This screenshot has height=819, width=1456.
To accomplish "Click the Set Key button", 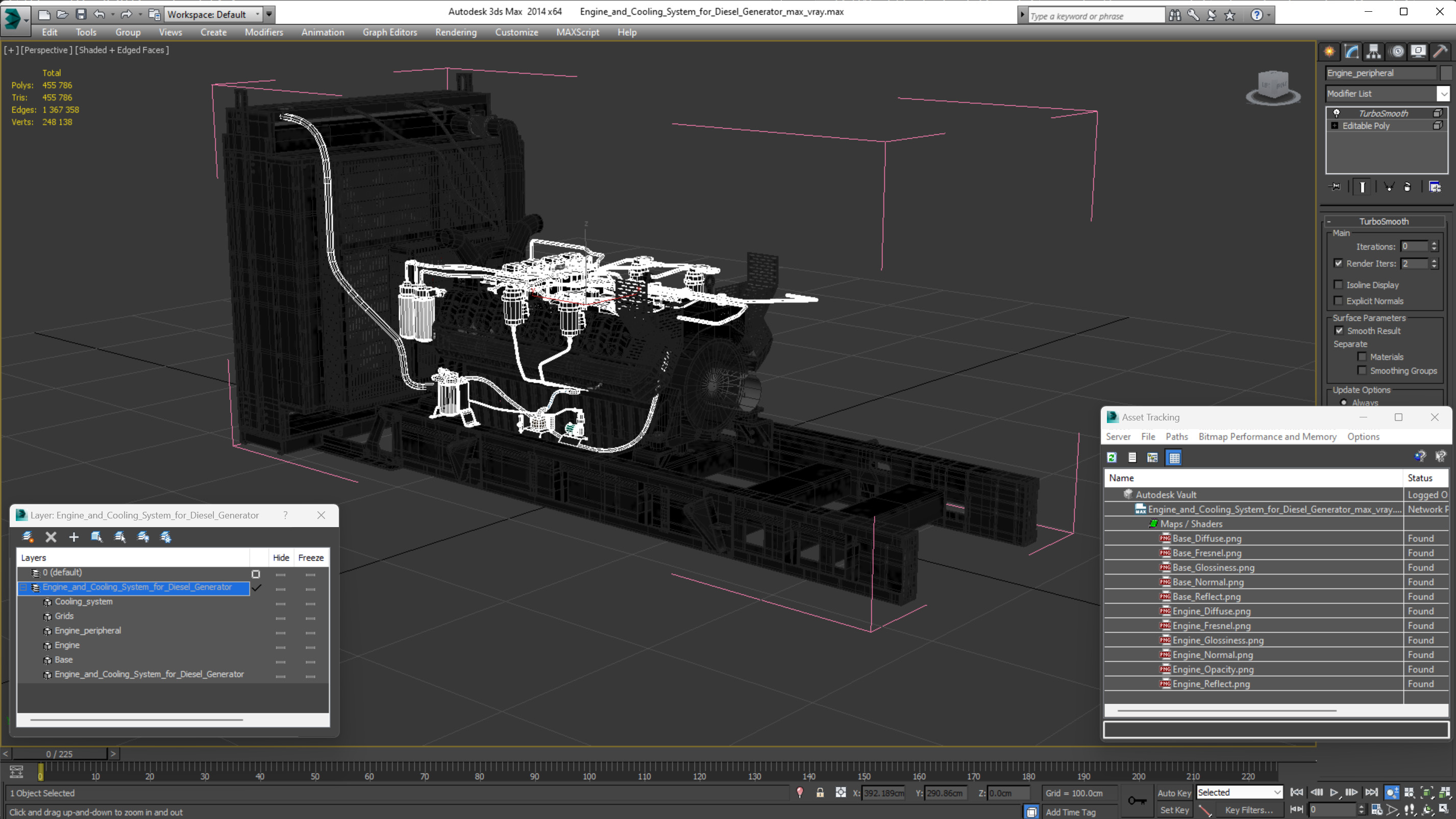I will point(1174,810).
